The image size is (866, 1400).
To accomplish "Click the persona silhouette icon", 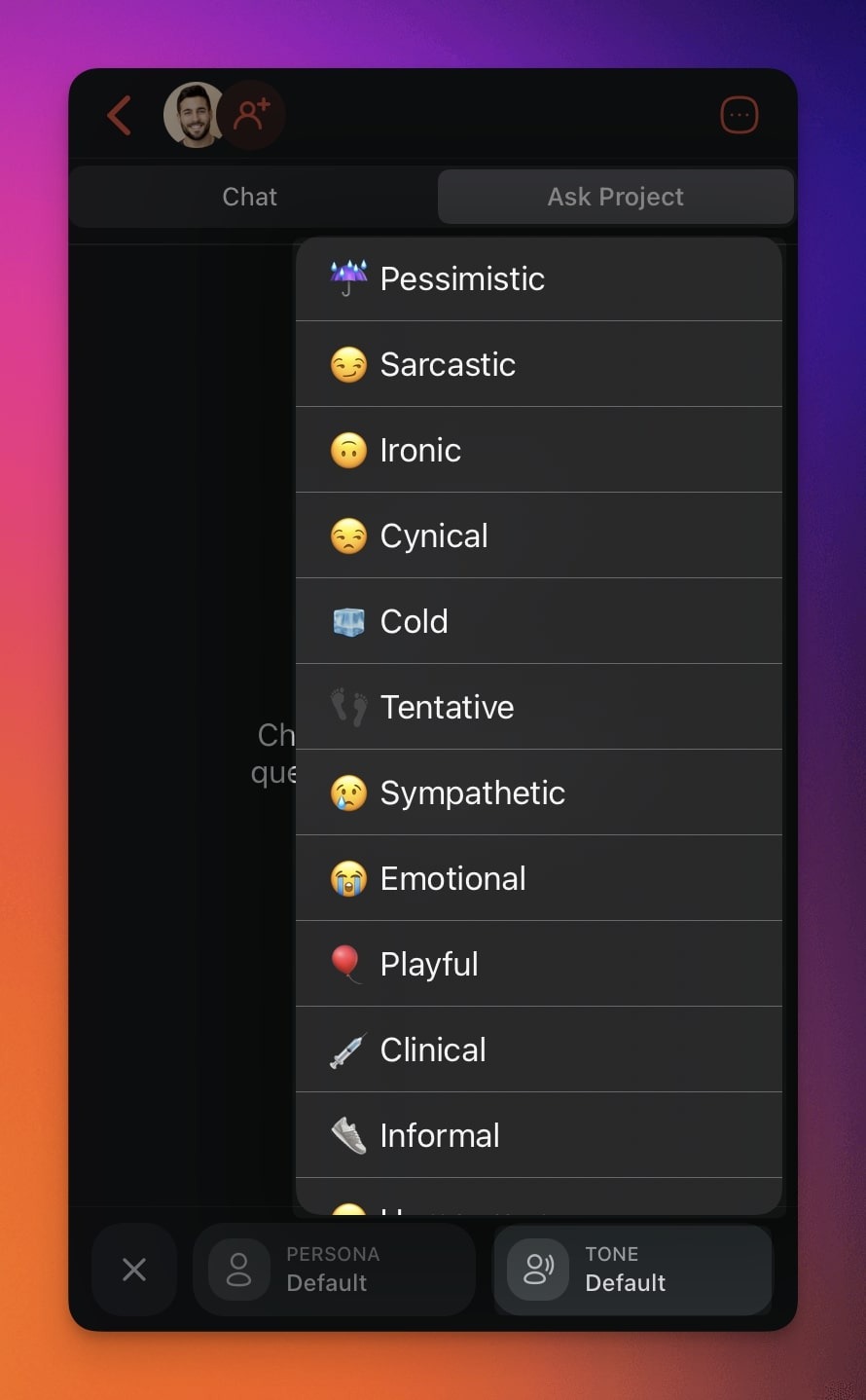I will pyautogui.click(x=238, y=1270).
